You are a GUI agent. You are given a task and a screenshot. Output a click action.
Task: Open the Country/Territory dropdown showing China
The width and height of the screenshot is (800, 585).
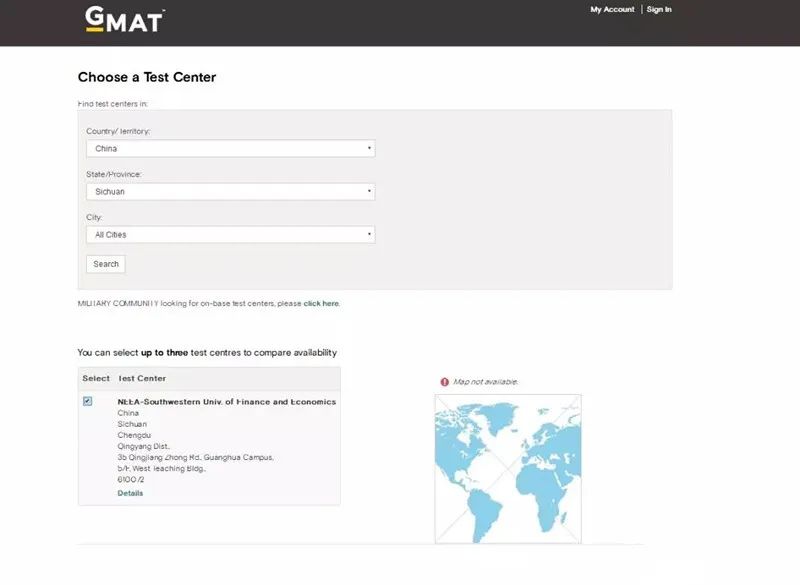[x=231, y=148]
